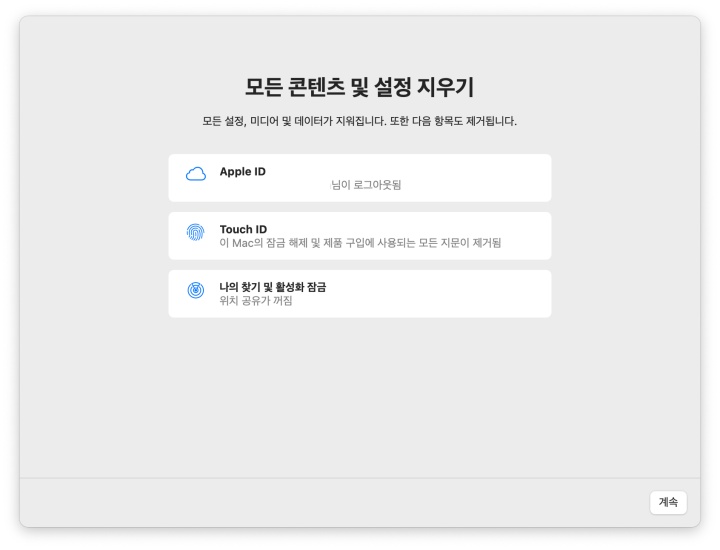Click the title 모든 콘텐츠 및 설정 지우기

[x=360, y=87]
